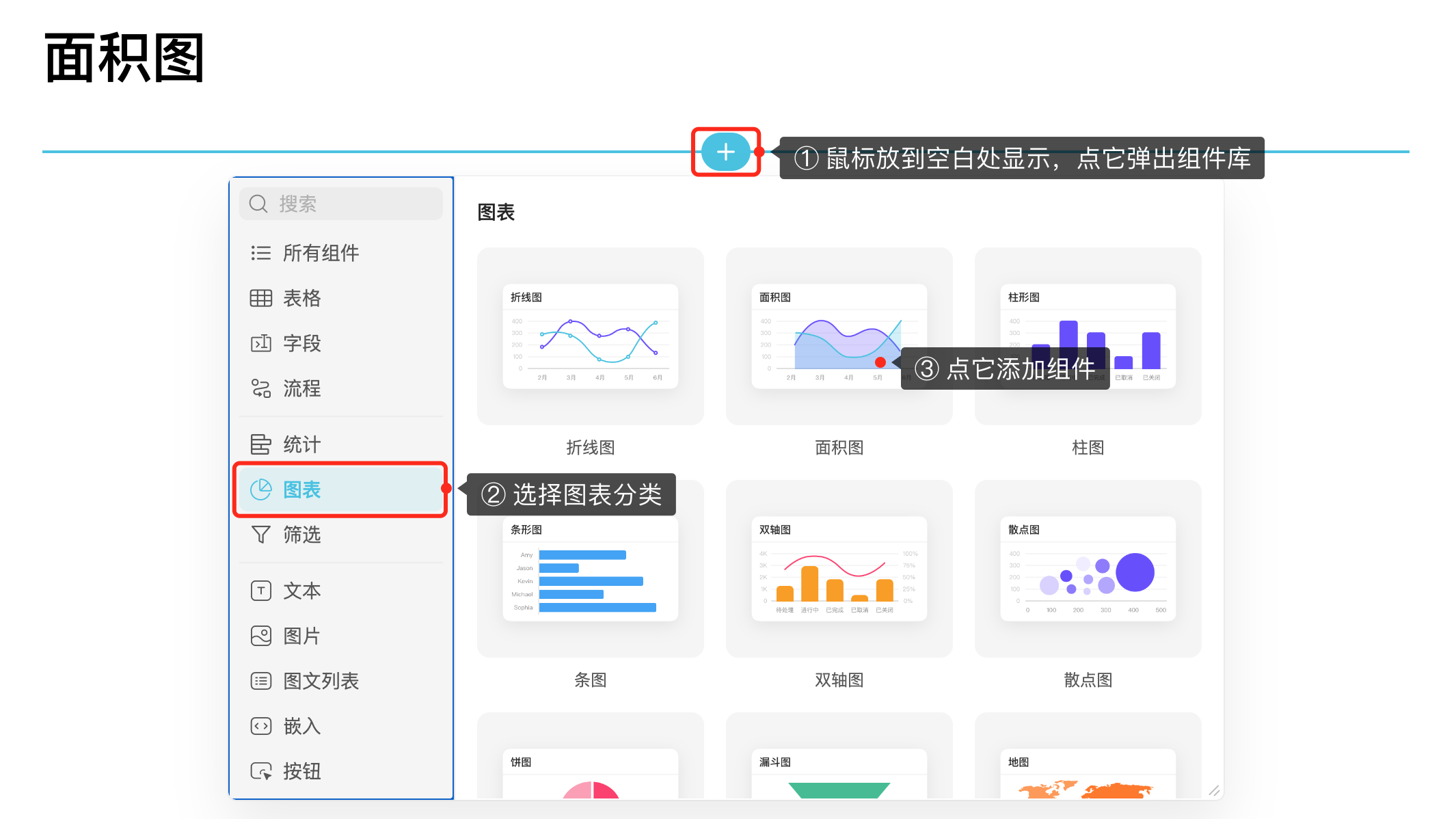This screenshot has width=1456, height=819.
Task: Add the 折线图 line chart thumbnail
Action: point(591,336)
